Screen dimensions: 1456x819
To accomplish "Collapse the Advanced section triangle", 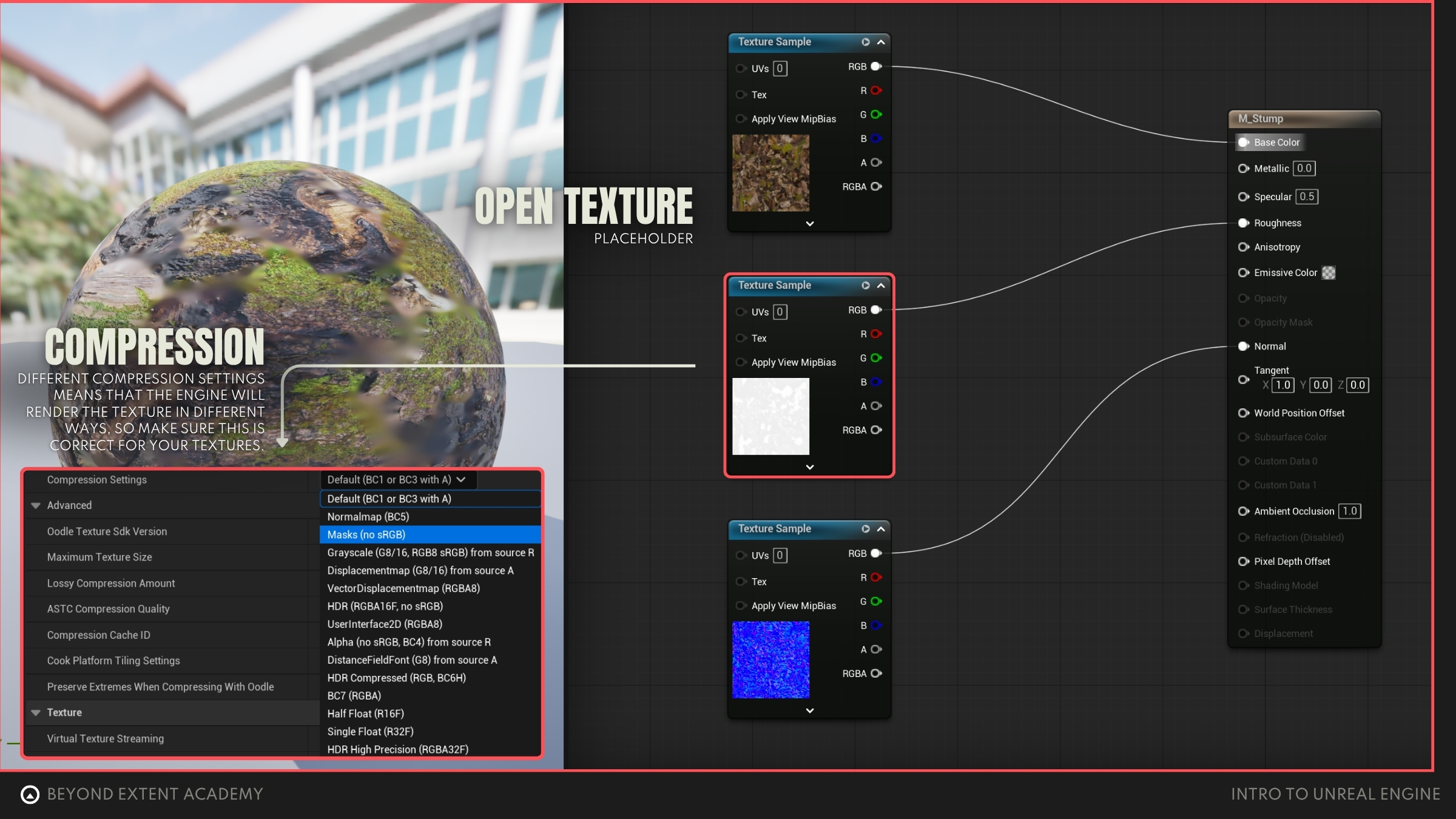I will coord(36,505).
